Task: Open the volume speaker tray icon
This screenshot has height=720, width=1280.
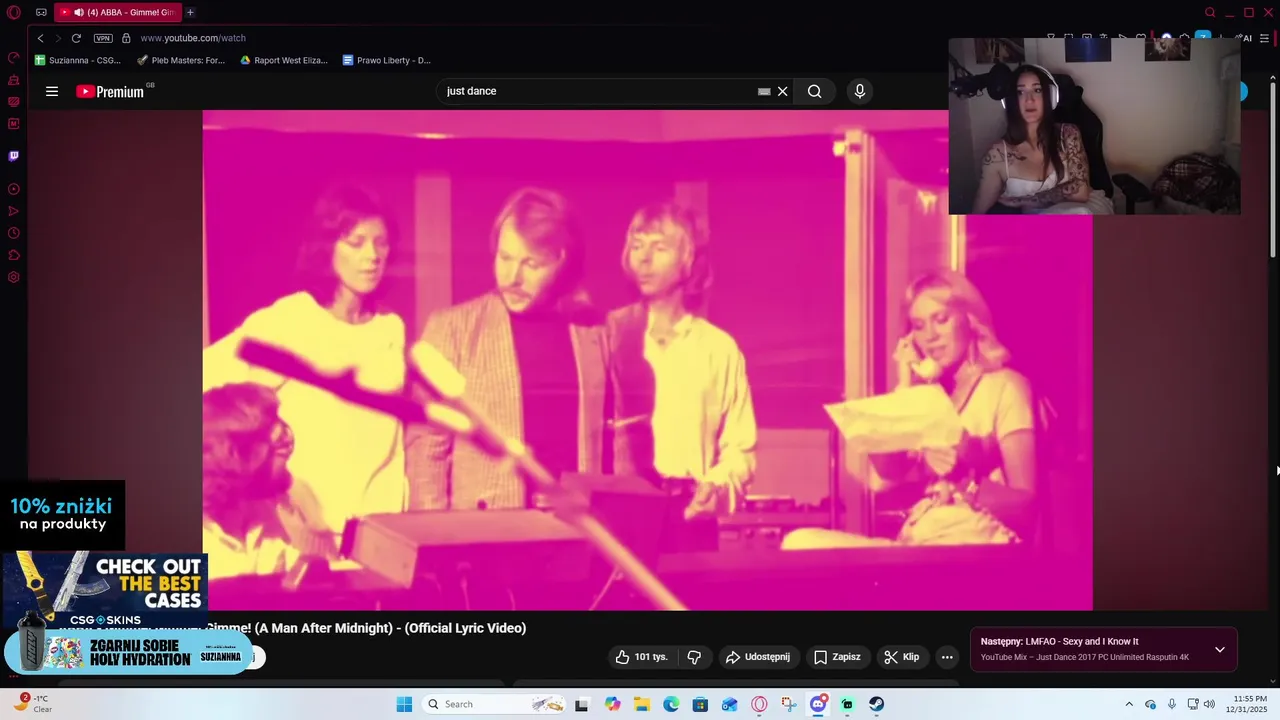Action: [x=1209, y=704]
